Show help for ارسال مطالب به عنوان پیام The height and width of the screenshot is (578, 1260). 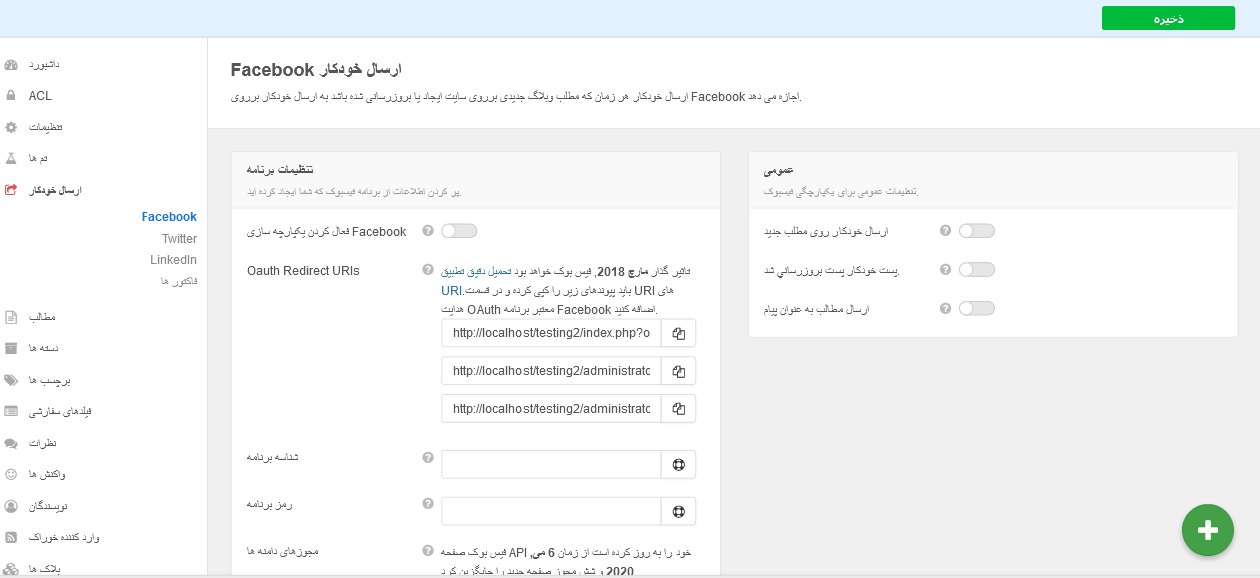945,309
